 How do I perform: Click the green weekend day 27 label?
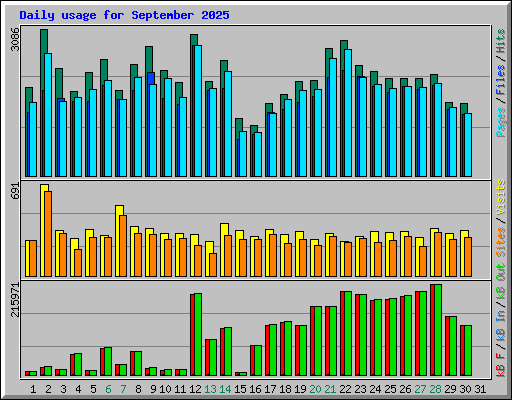click(420, 389)
